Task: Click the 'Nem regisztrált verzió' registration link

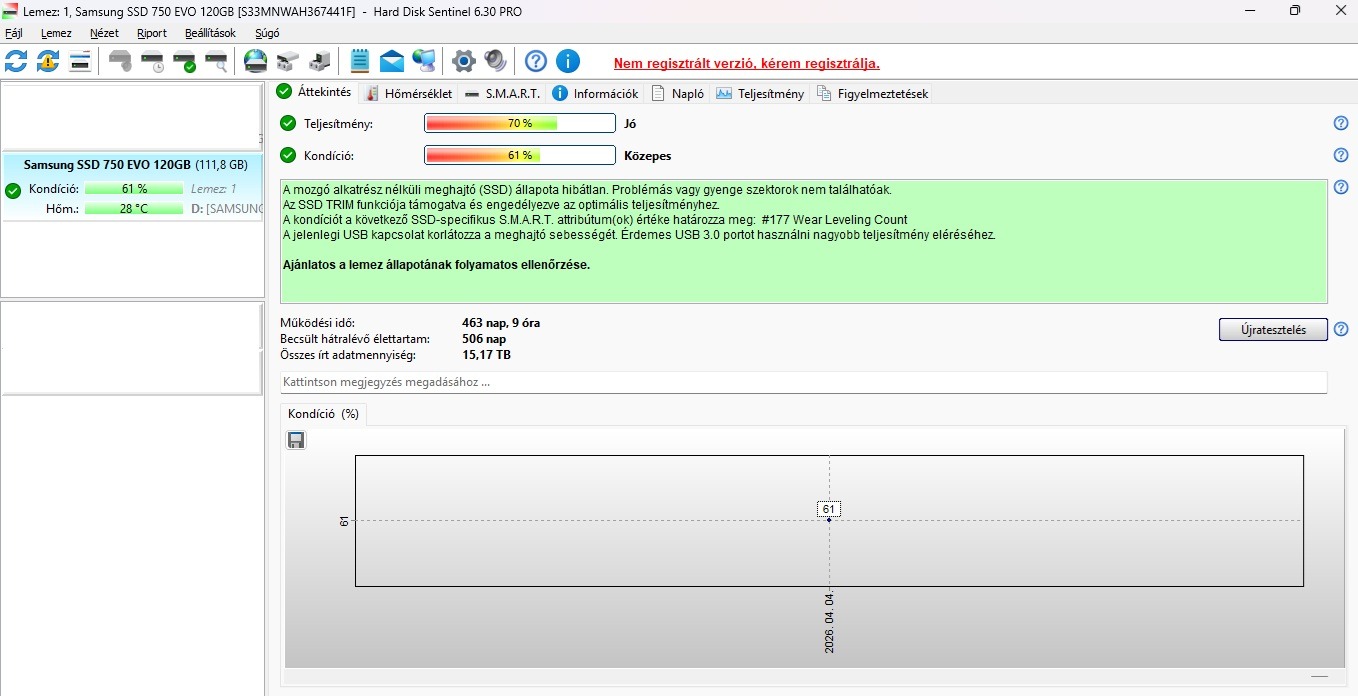Action: click(x=747, y=63)
